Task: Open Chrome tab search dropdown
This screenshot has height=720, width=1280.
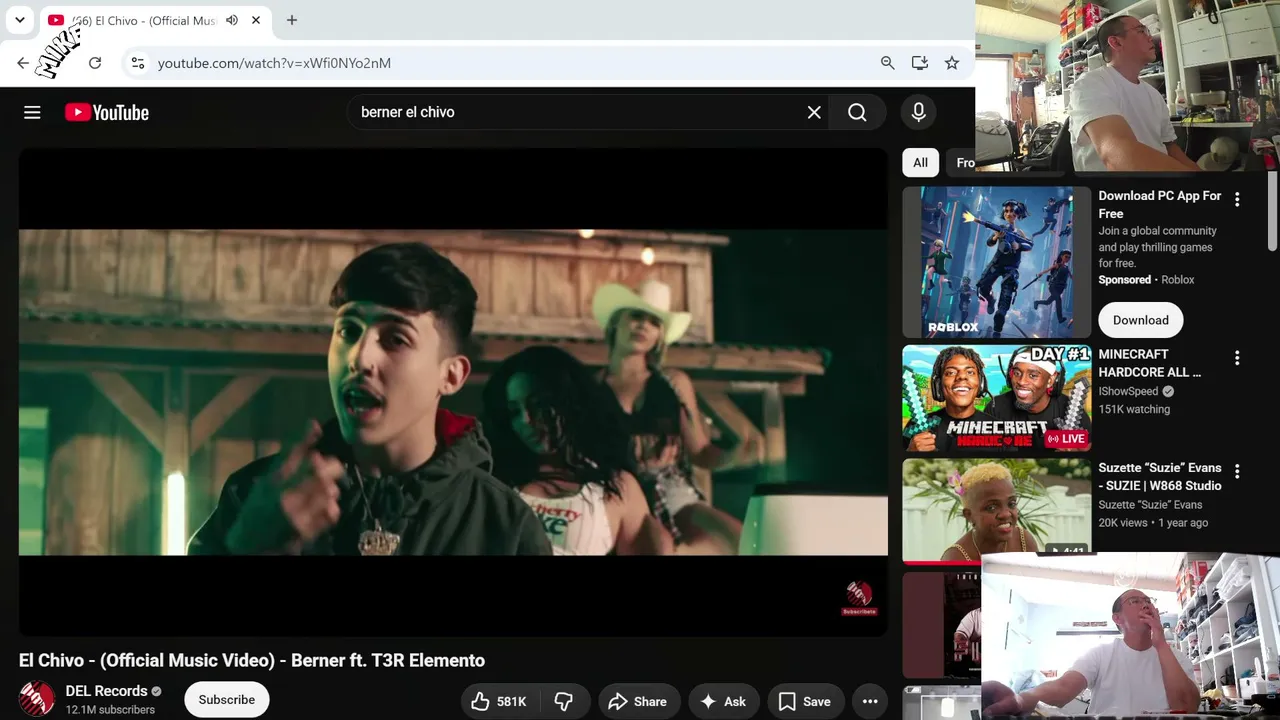Action: click(20, 20)
